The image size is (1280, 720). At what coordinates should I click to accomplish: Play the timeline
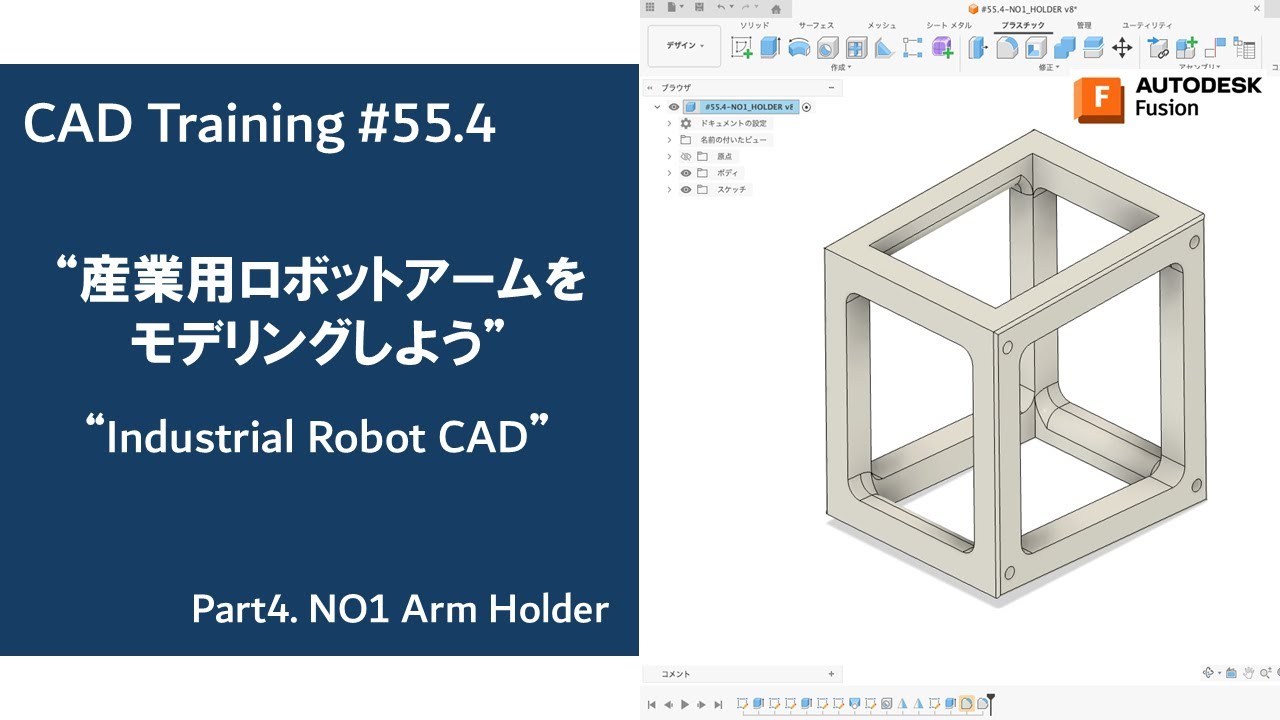[685, 705]
